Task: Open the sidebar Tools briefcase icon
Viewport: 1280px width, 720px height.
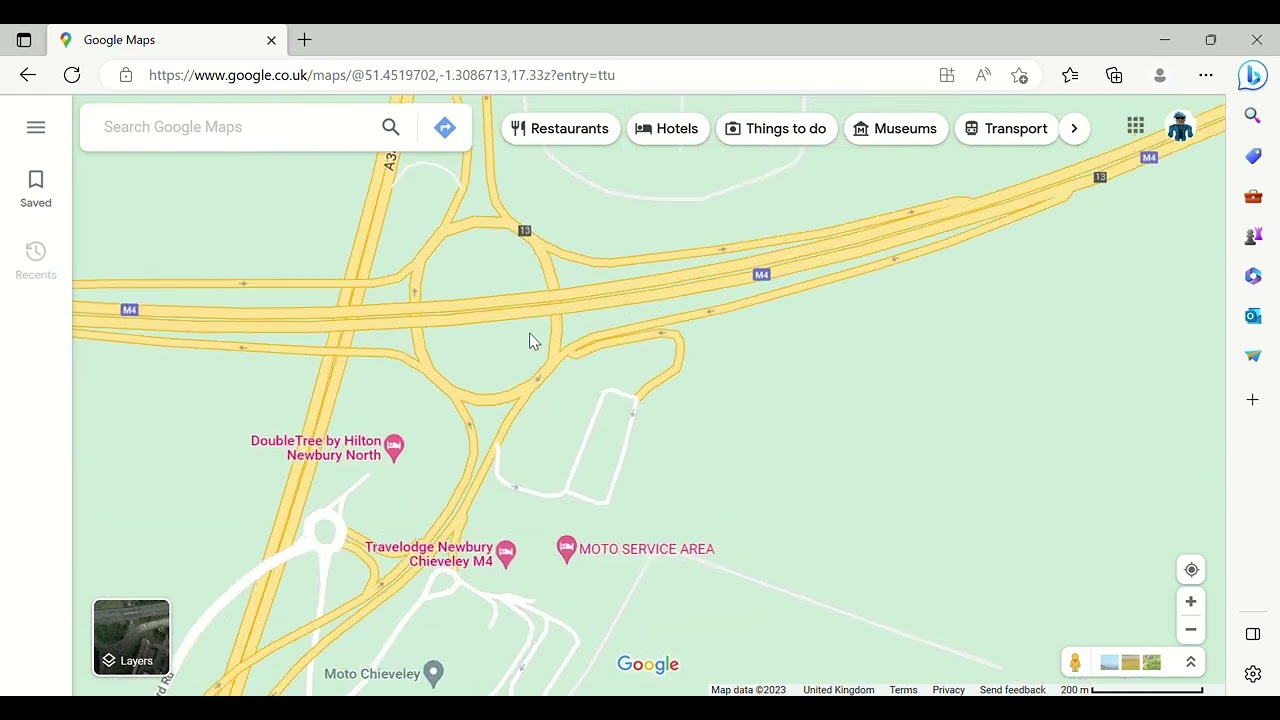Action: coord(1253,196)
